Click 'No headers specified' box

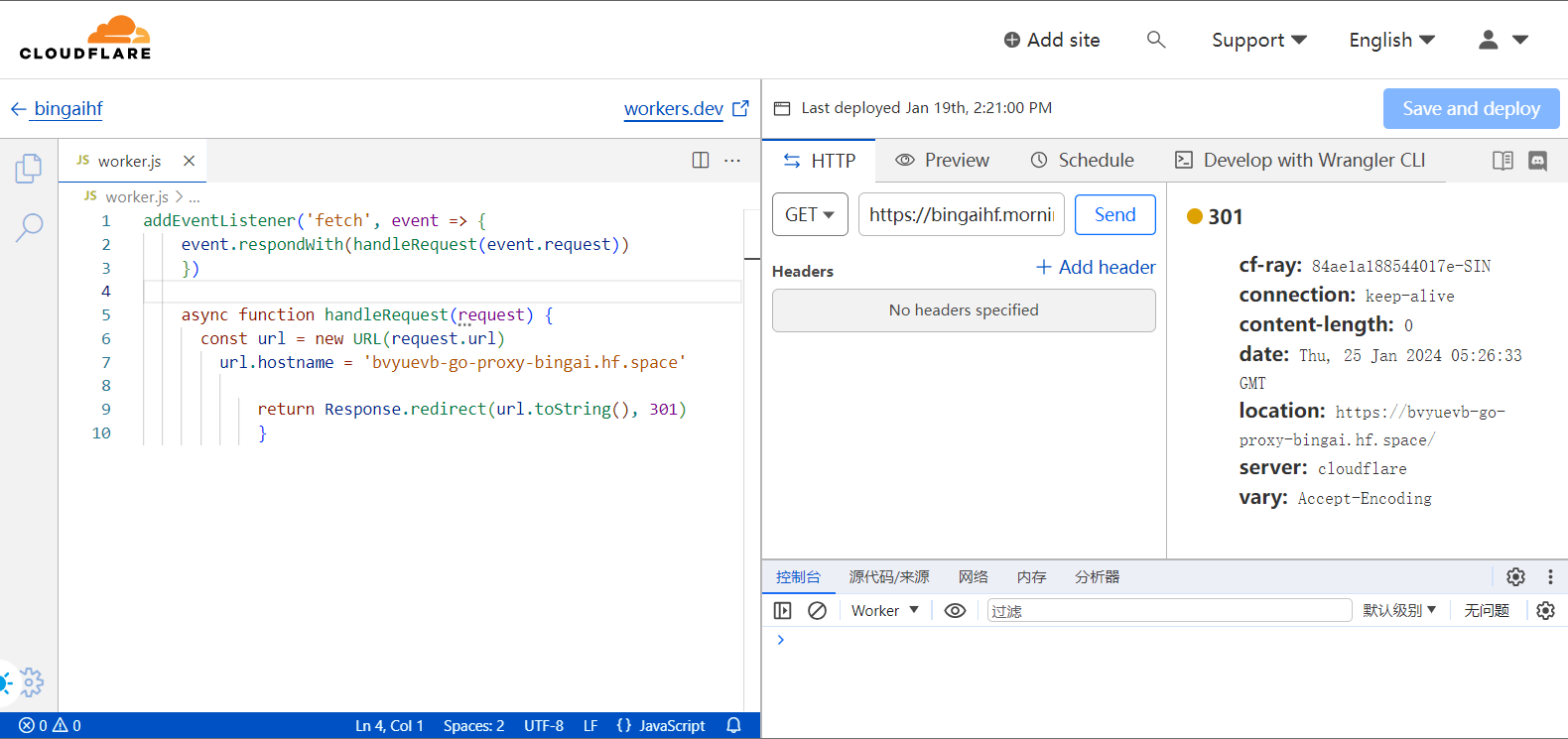click(x=964, y=310)
